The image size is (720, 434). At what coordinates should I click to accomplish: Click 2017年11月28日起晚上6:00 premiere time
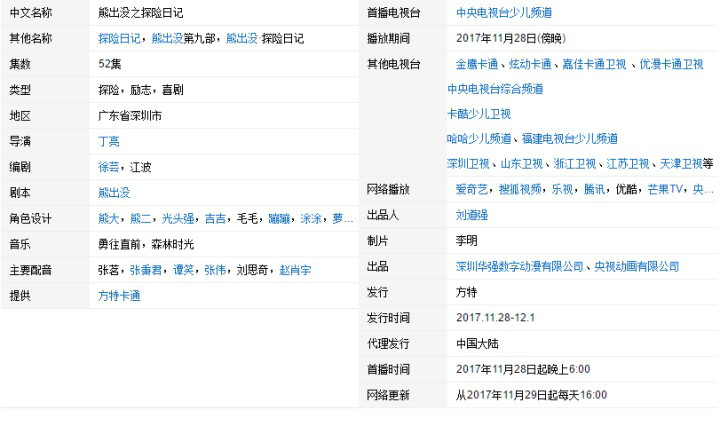pyautogui.click(x=523, y=369)
